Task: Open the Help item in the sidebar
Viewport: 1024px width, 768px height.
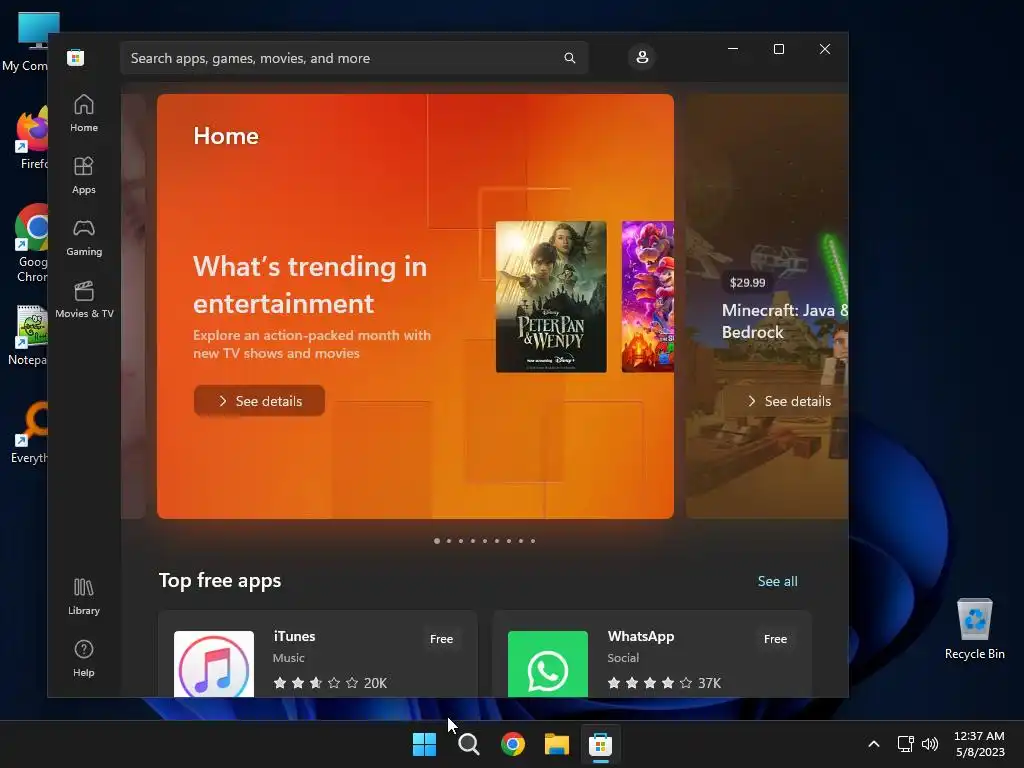Action: click(x=84, y=658)
